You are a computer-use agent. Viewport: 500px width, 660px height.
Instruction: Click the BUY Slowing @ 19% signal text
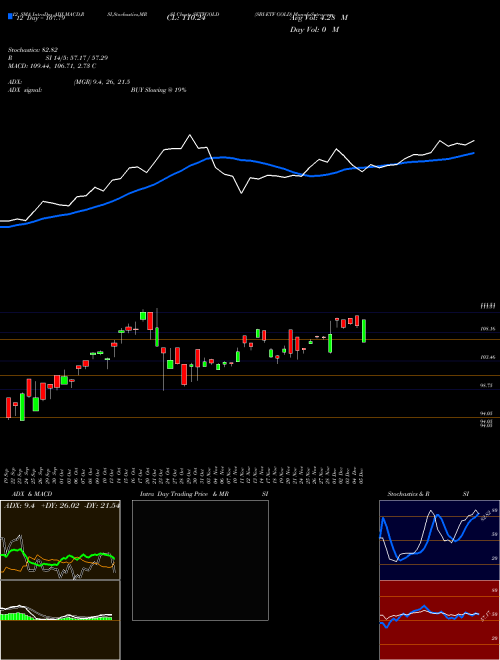(158, 90)
